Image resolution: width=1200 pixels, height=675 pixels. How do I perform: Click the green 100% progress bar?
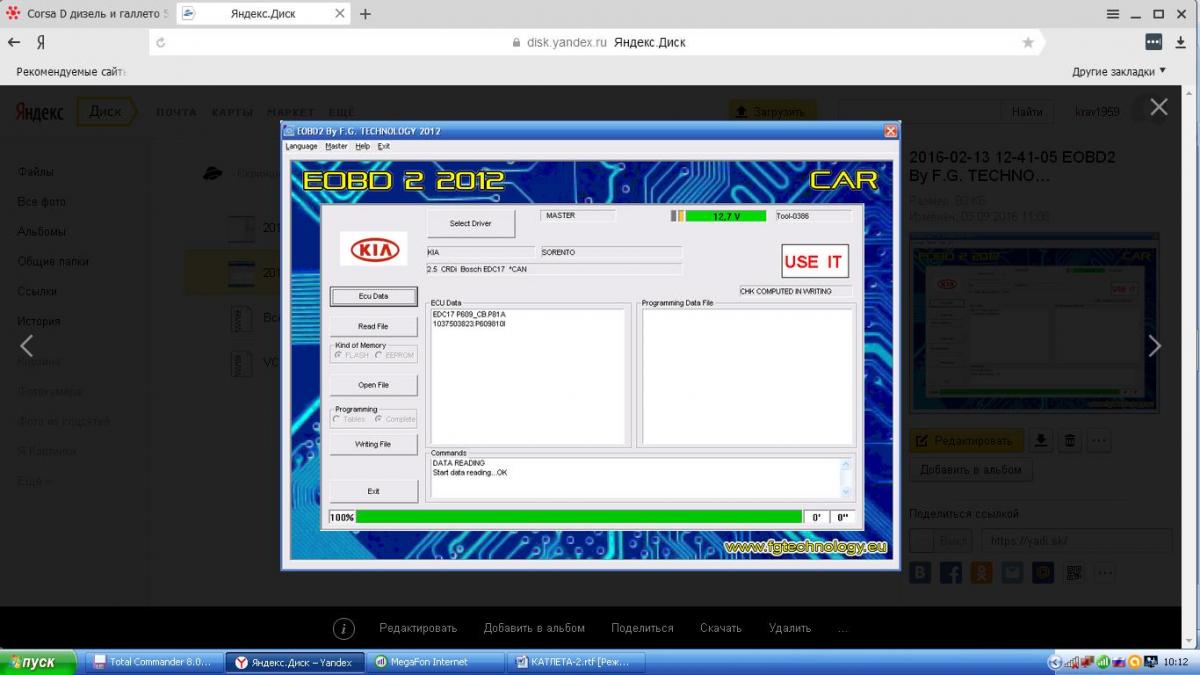pyautogui.click(x=579, y=517)
